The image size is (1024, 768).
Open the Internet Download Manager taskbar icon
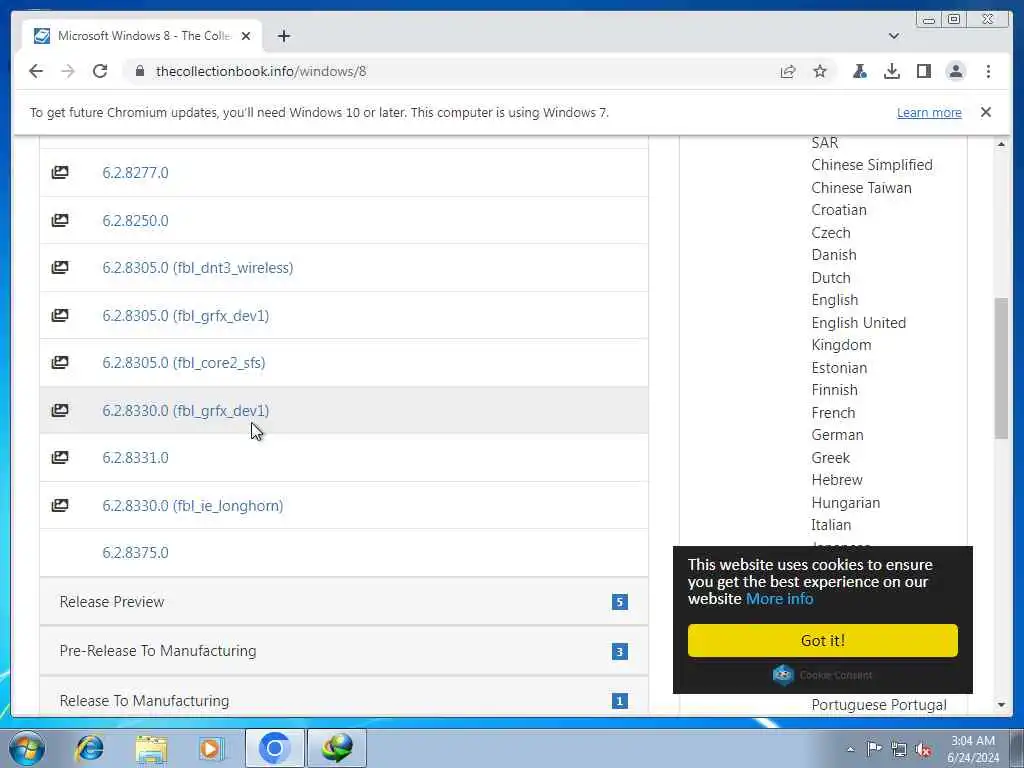[x=337, y=748]
